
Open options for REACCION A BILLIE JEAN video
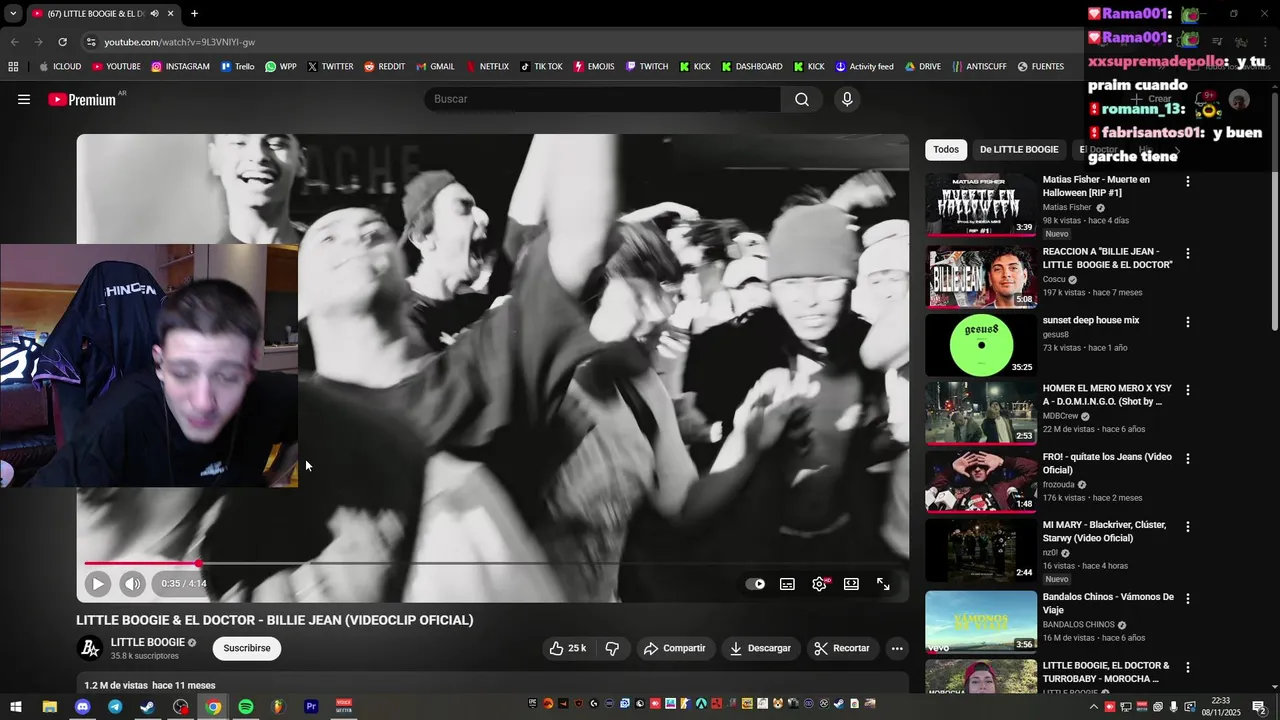point(1188,254)
